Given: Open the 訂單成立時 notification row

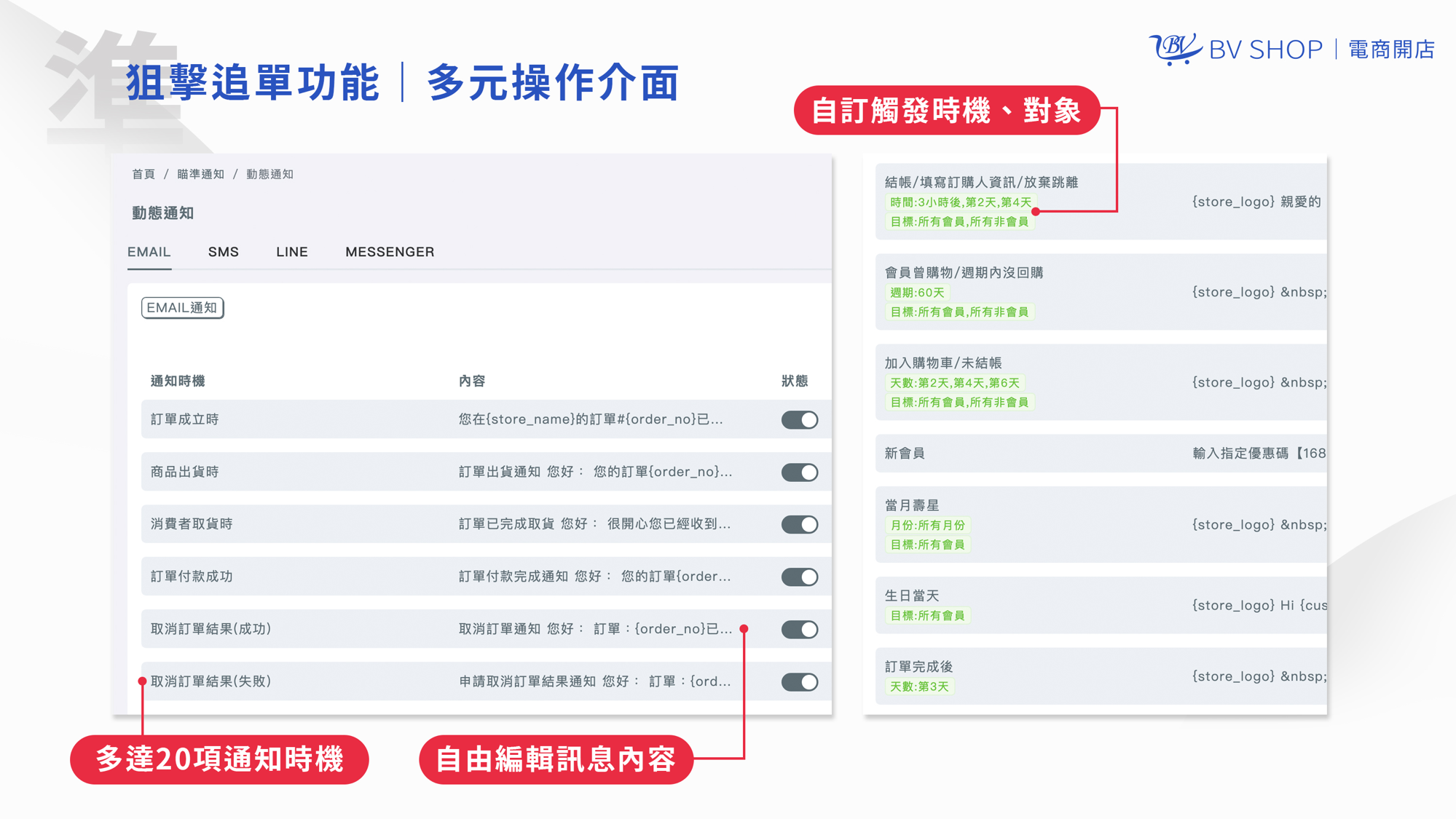Looking at the screenshot, I should click(486, 419).
